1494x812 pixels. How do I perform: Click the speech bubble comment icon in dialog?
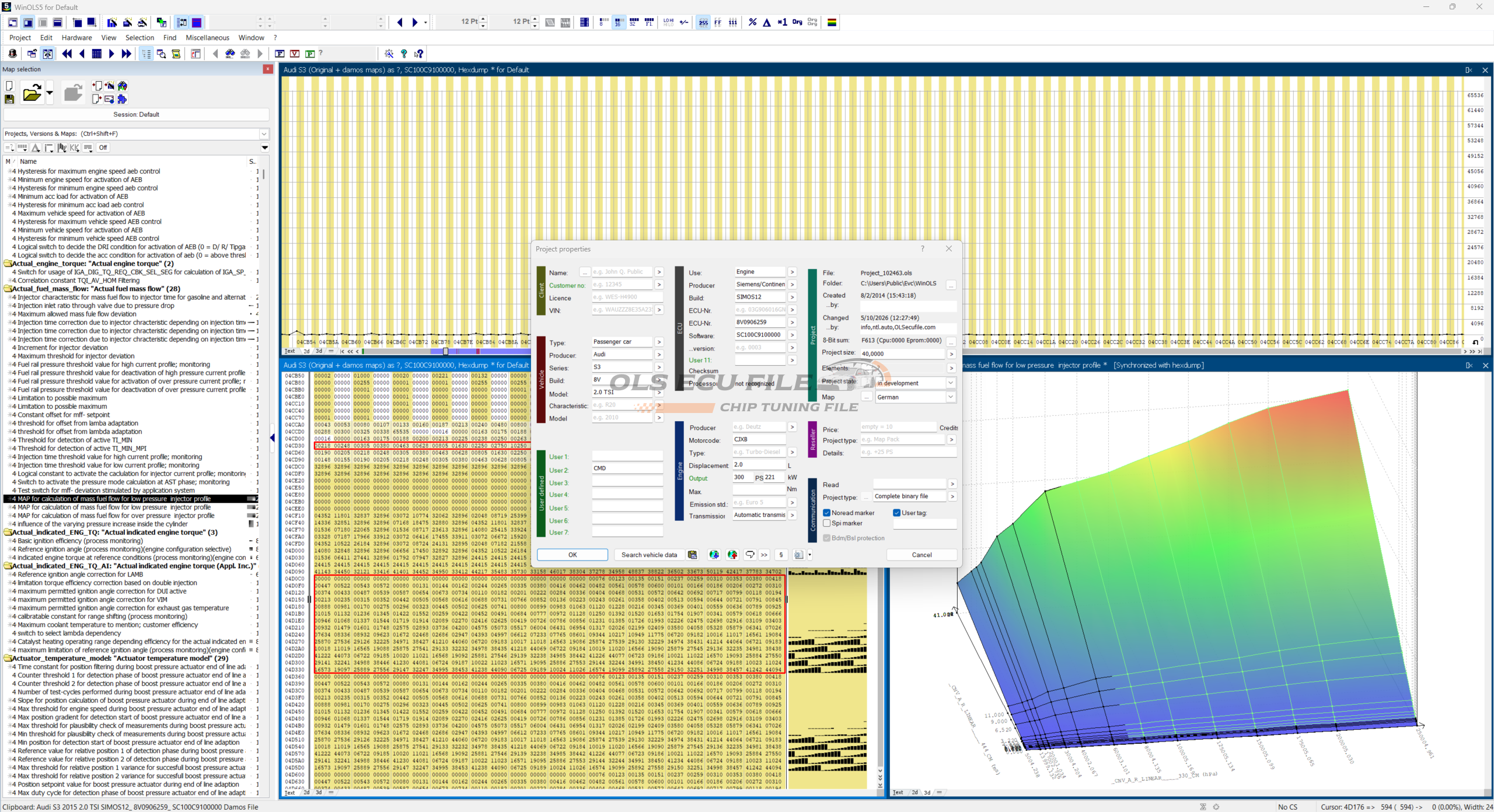click(x=750, y=555)
